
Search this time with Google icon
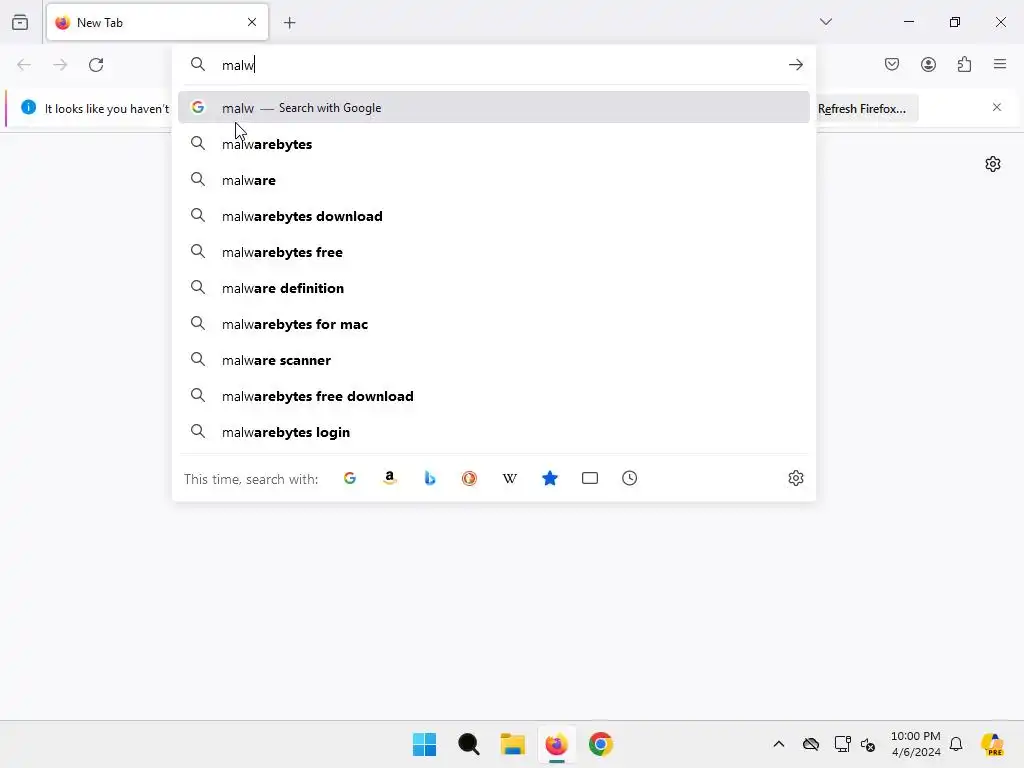(350, 478)
